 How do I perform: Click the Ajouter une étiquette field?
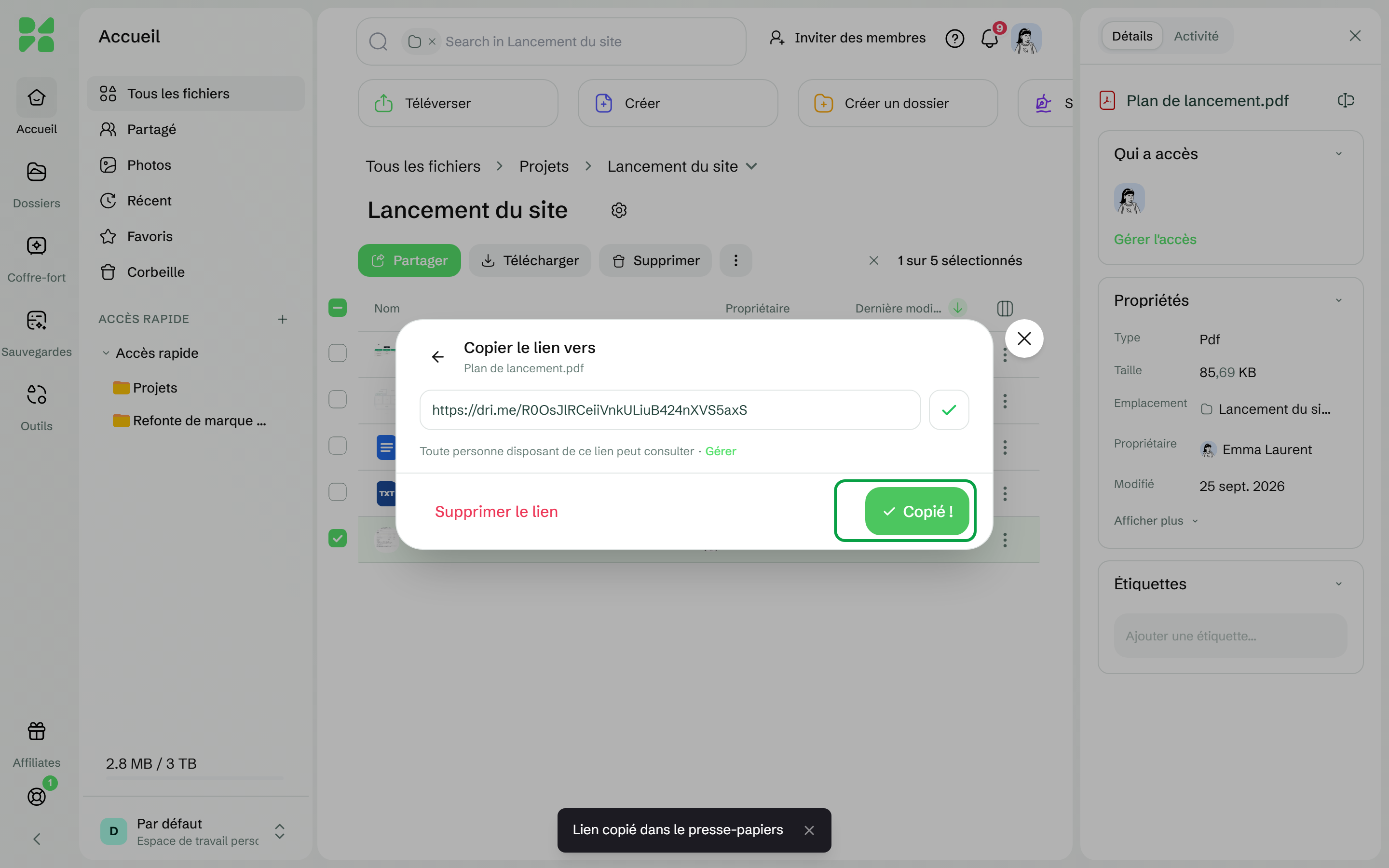[1230, 636]
